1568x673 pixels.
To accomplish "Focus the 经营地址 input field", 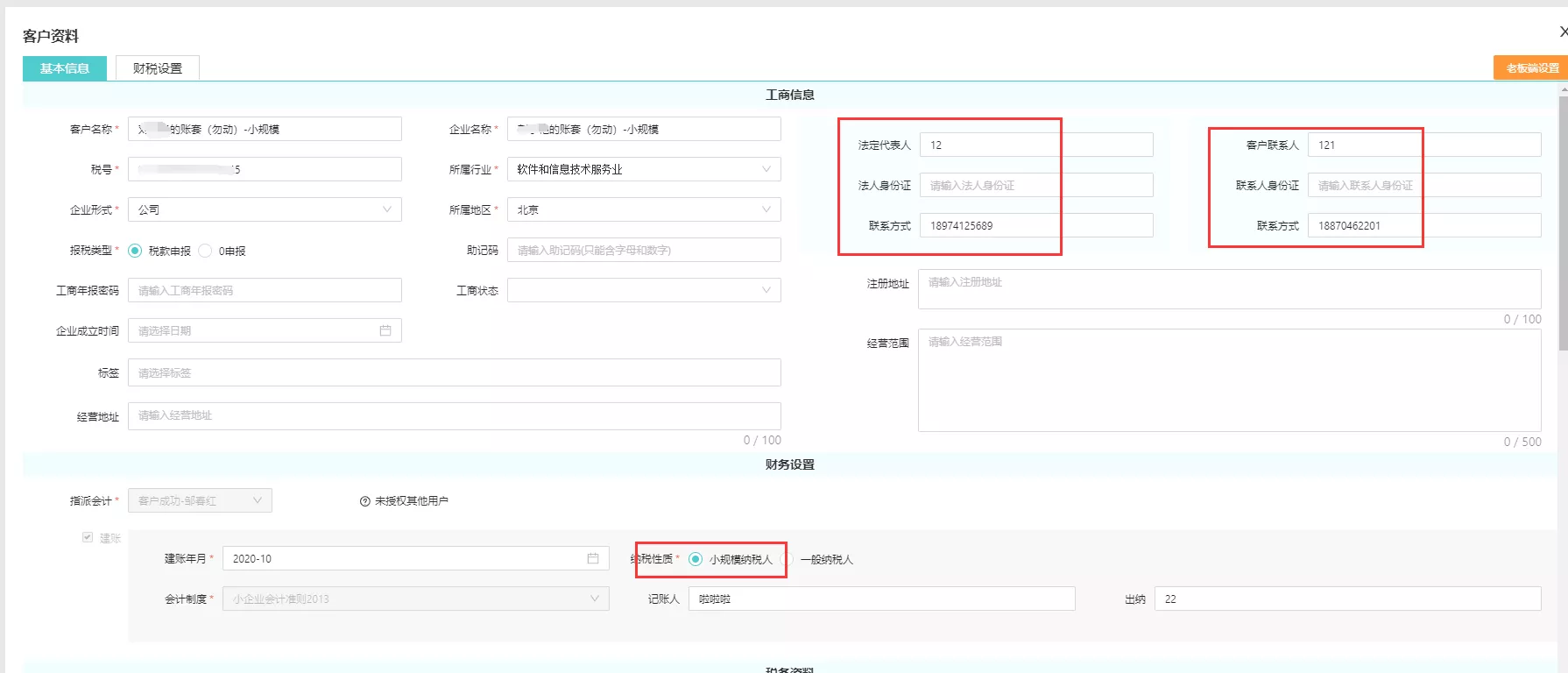I will (x=455, y=415).
